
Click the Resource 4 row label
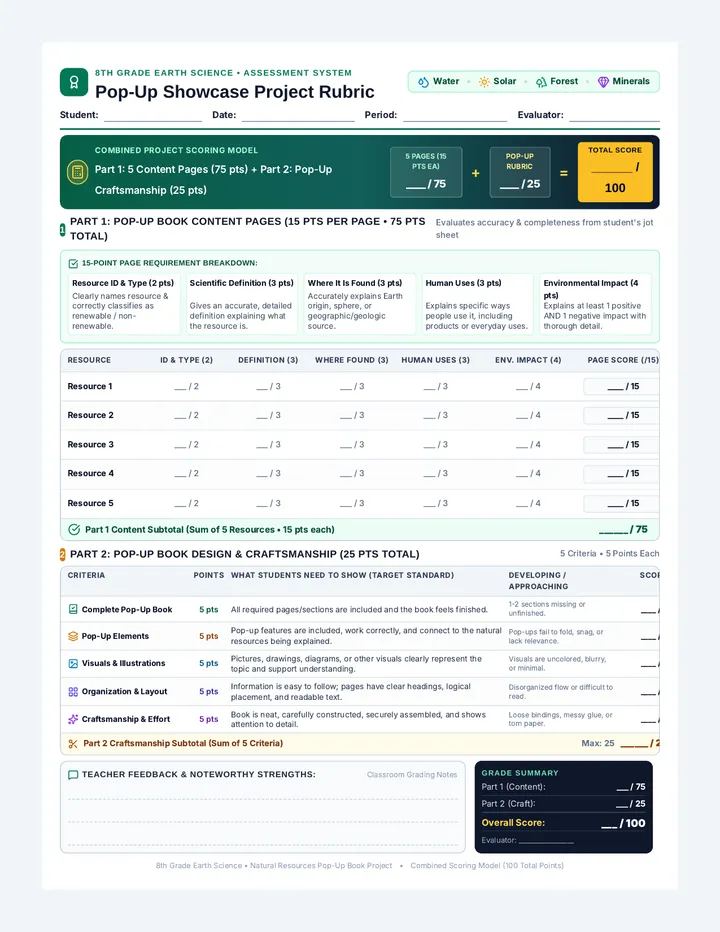(x=90, y=474)
